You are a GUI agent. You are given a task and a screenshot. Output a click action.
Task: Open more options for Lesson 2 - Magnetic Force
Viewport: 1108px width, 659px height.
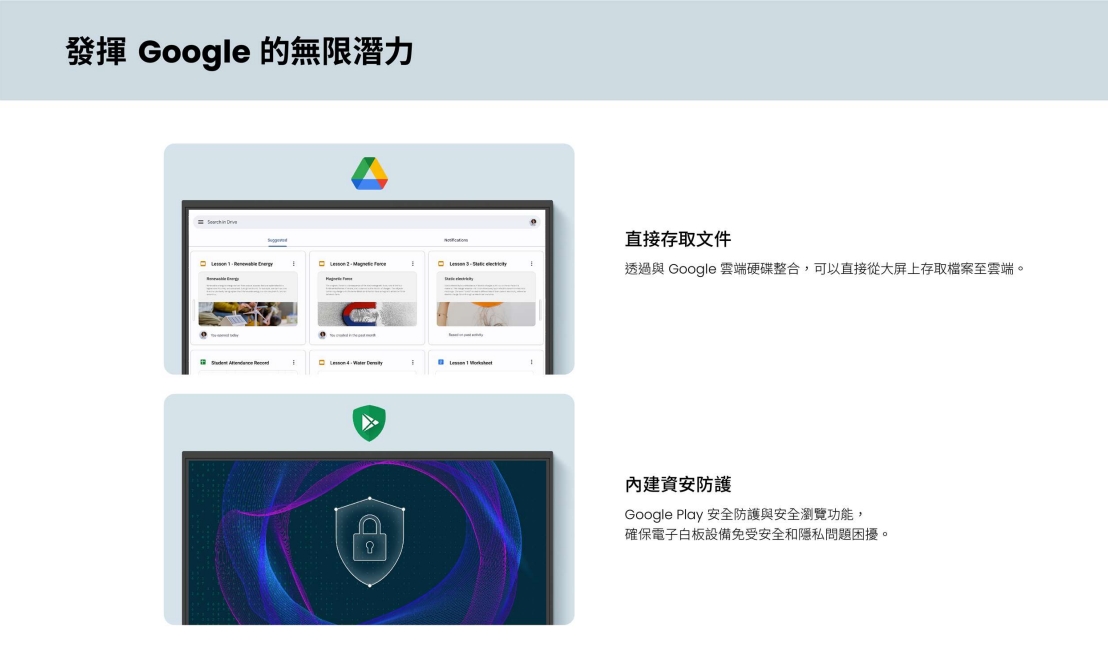pos(413,263)
